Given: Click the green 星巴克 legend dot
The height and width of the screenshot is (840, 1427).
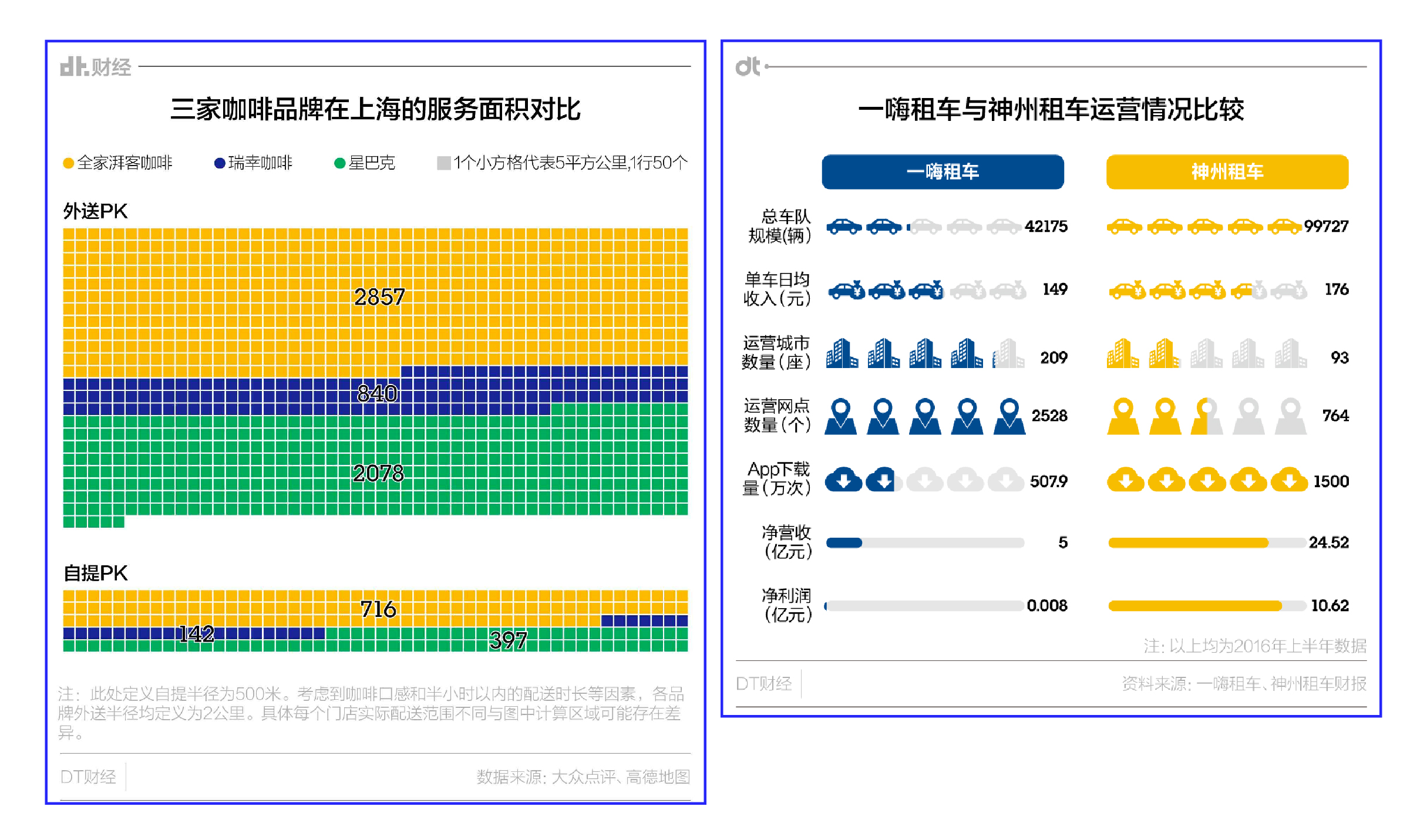Looking at the screenshot, I should tap(339, 163).
